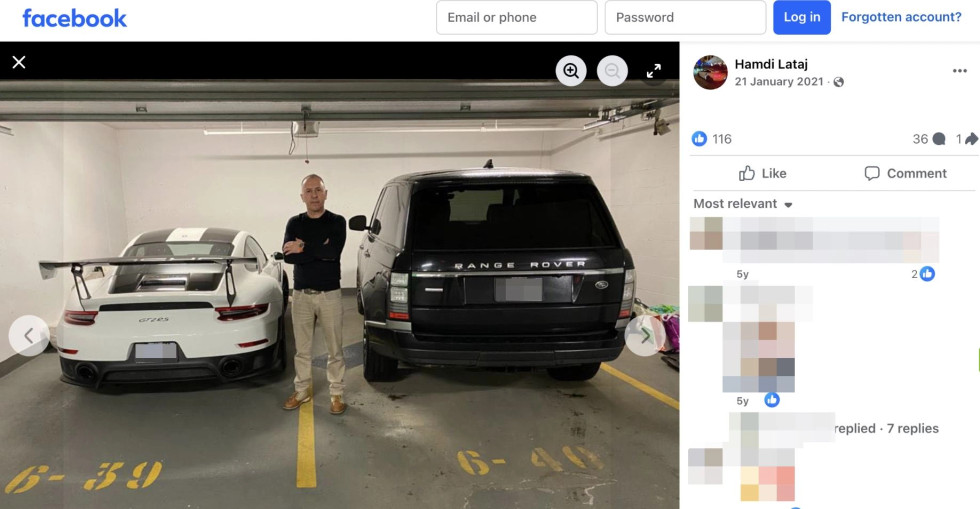Zoom in on the photo
The width and height of the screenshot is (980, 509).
click(x=571, y=71)
